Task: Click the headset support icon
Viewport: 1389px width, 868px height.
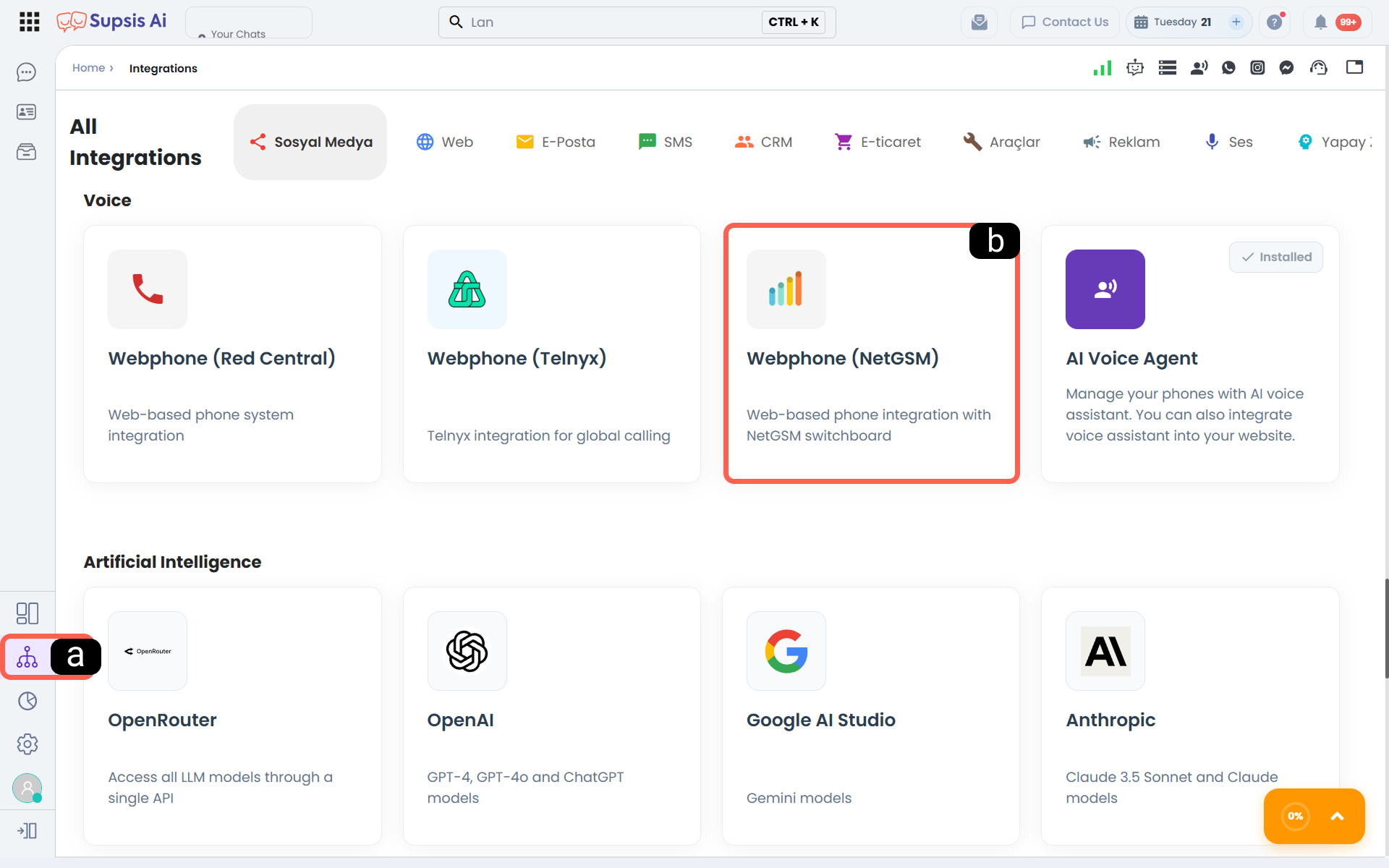Action: pos(1319,68)
